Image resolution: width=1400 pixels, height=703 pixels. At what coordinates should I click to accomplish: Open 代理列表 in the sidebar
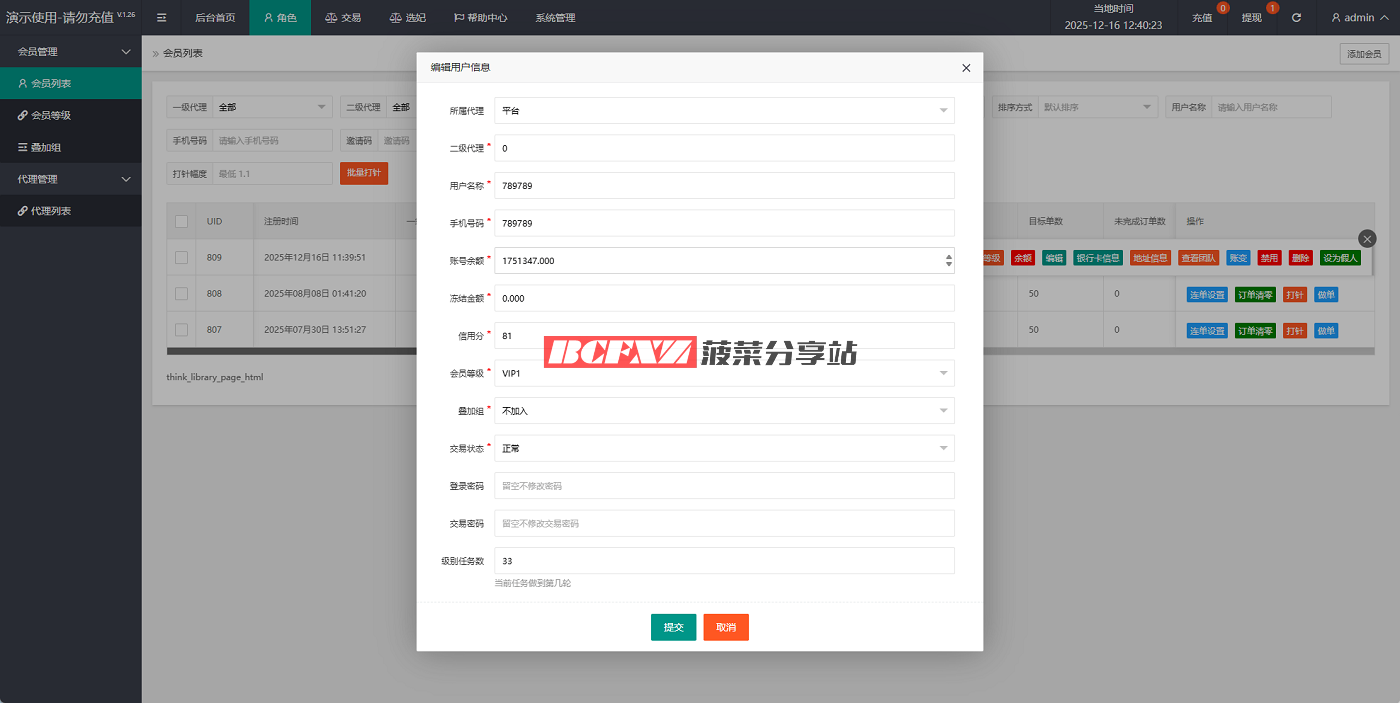[50, 211]
